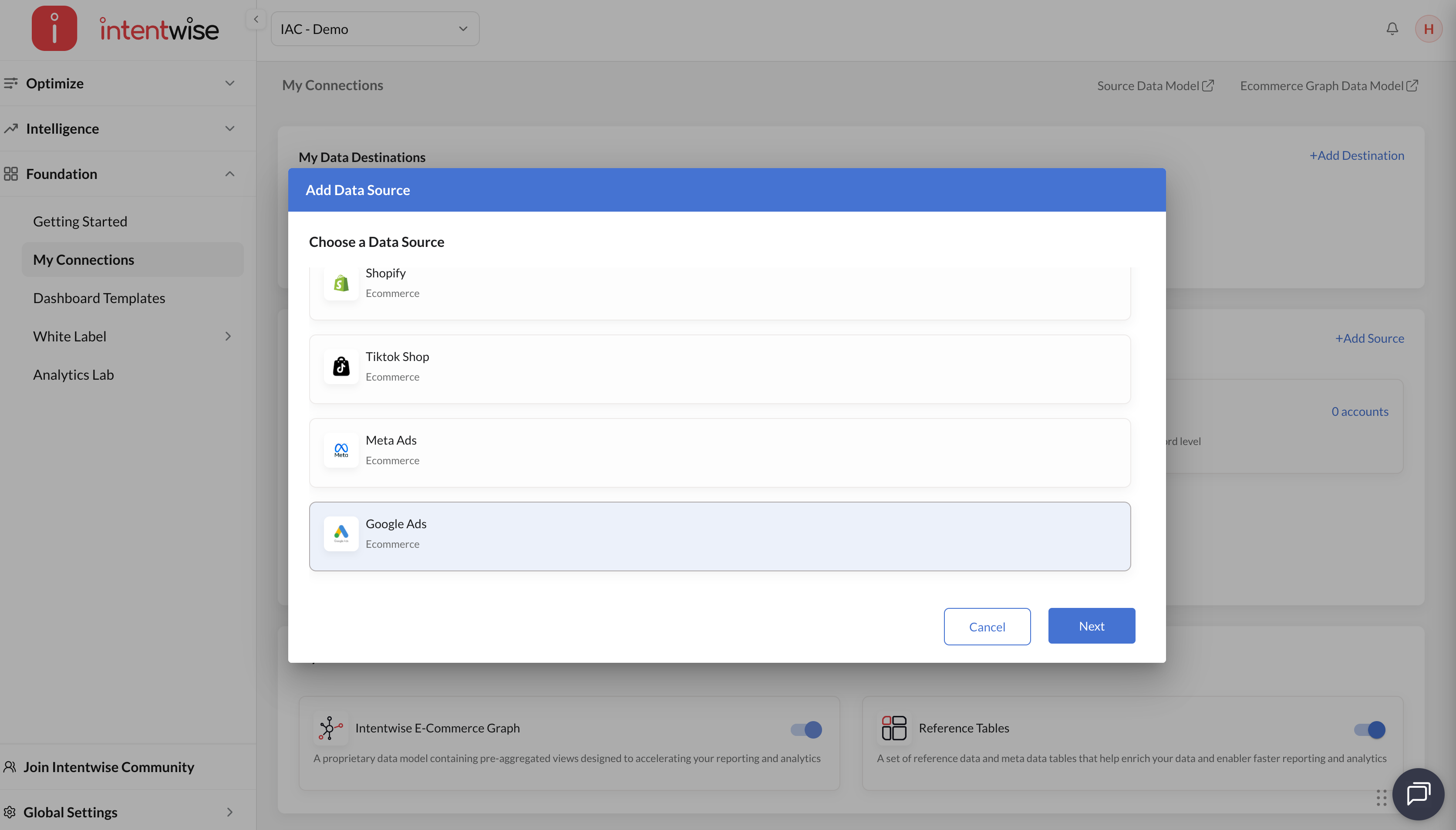Select the Meta Ads data source card
This screenshot has width=1456, height=830.
point(720,452)
